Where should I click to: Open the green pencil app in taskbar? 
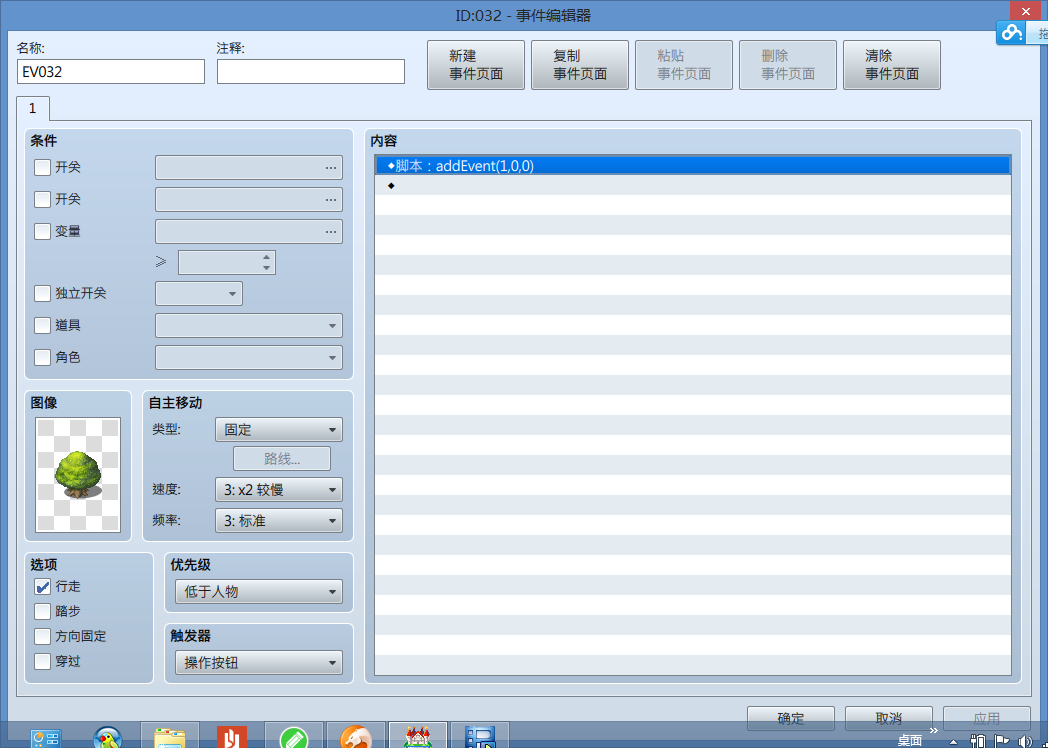click(294, 737)
